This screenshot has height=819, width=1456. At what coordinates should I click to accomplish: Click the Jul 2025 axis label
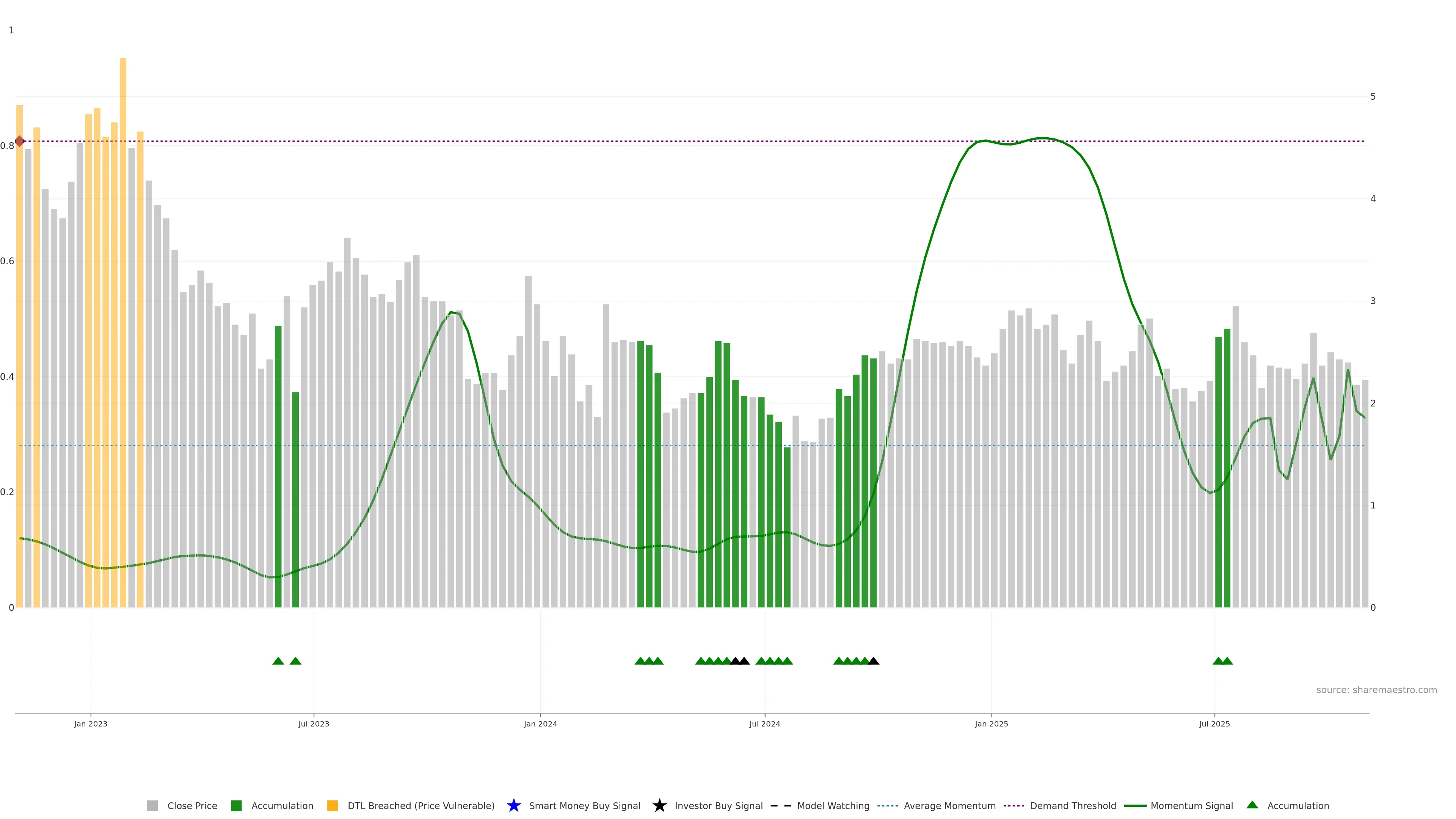(1214, 723)
